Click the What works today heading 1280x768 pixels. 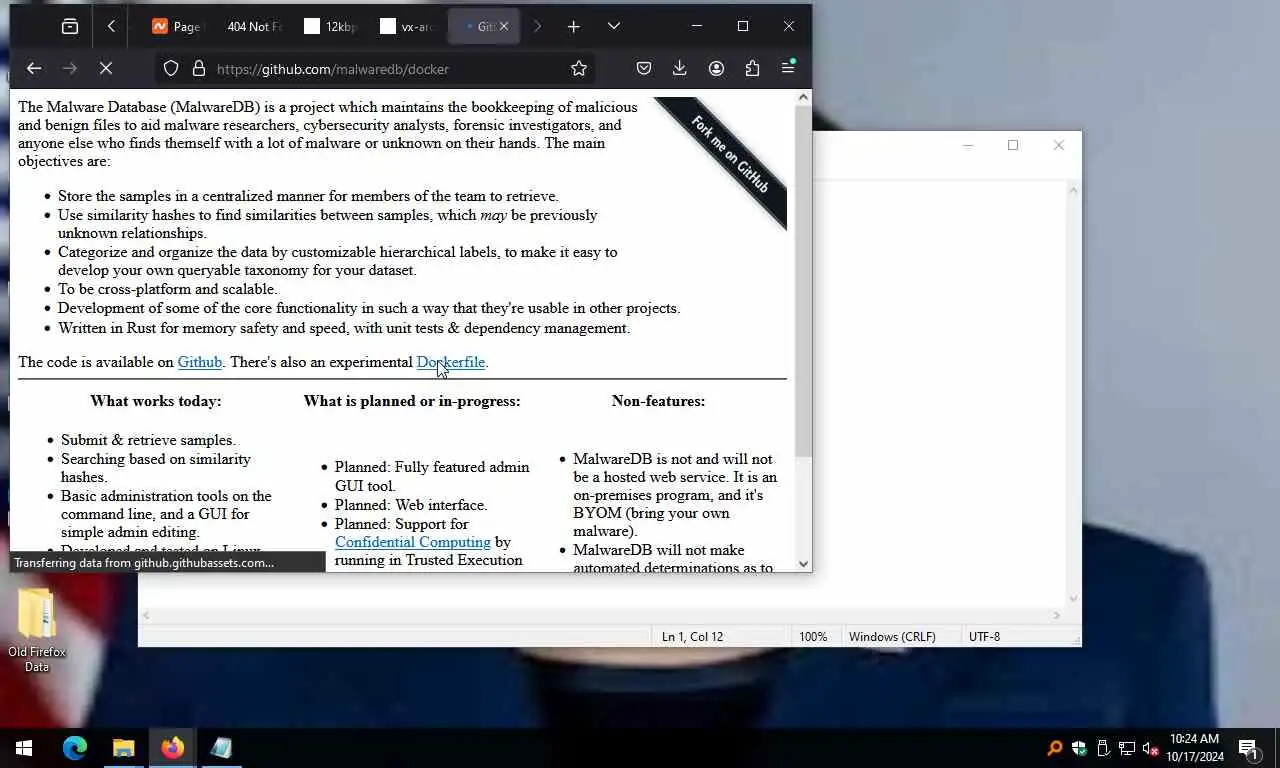click(156, 401)
